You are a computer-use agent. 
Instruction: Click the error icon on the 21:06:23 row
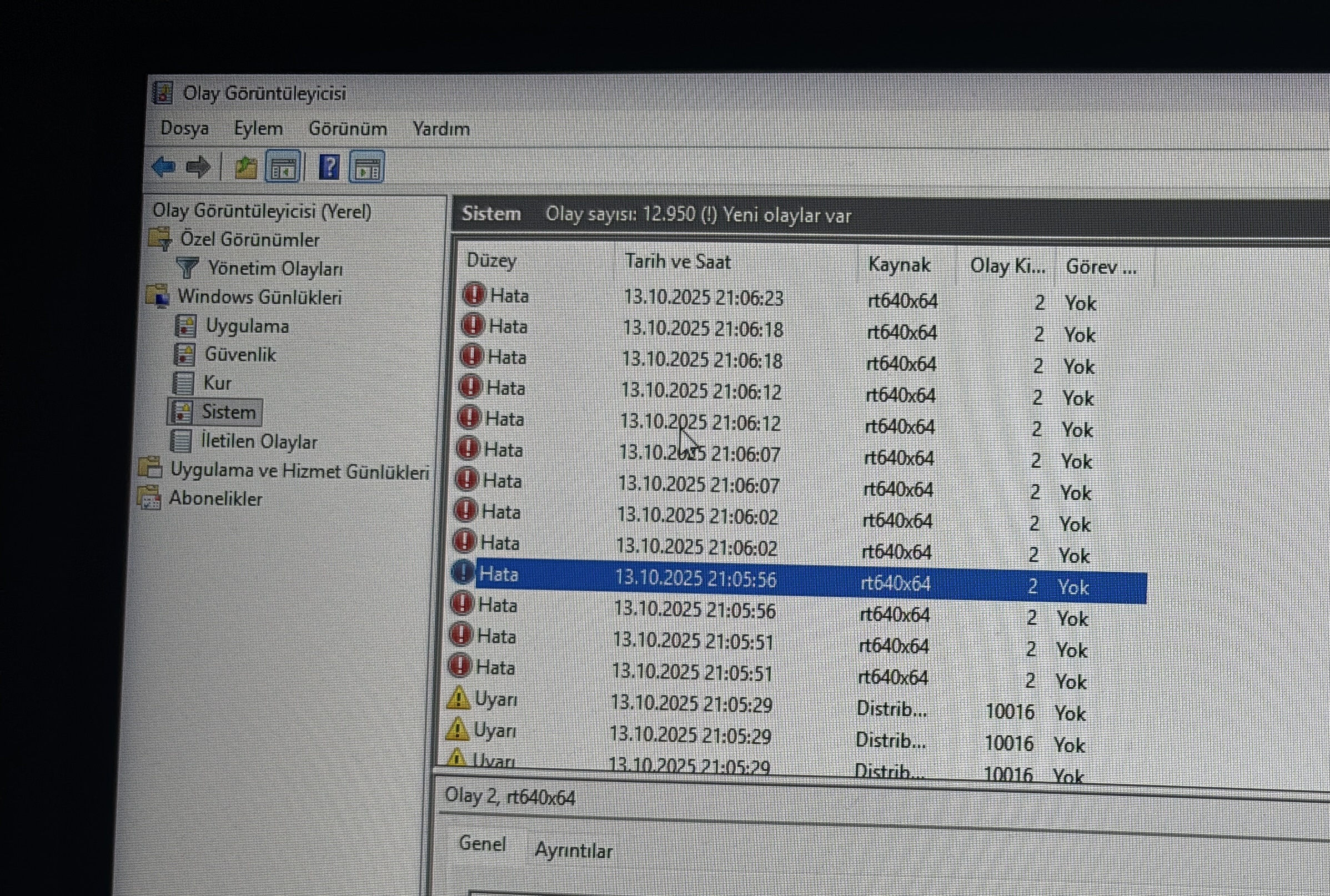tap(474, 294)
